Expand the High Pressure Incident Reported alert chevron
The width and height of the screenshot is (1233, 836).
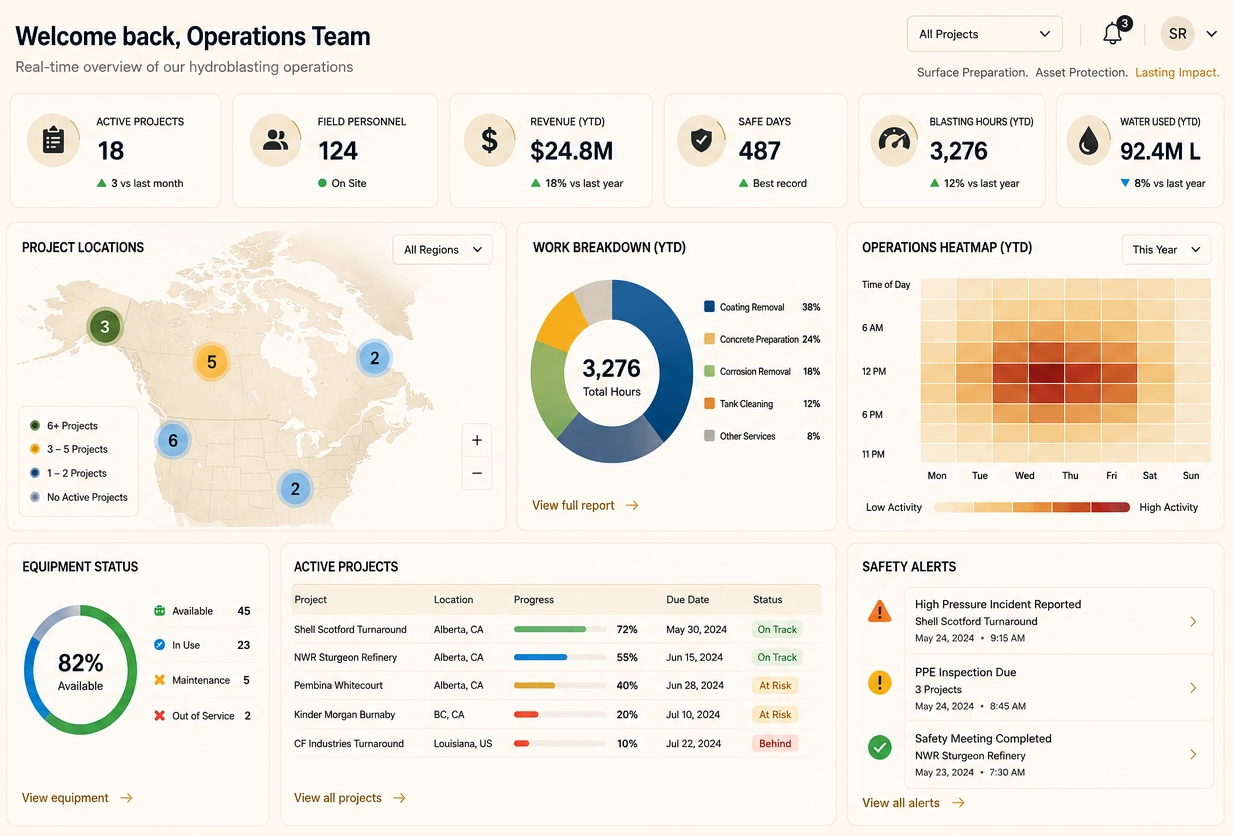pyautogui.click(x=1193, y=622)
